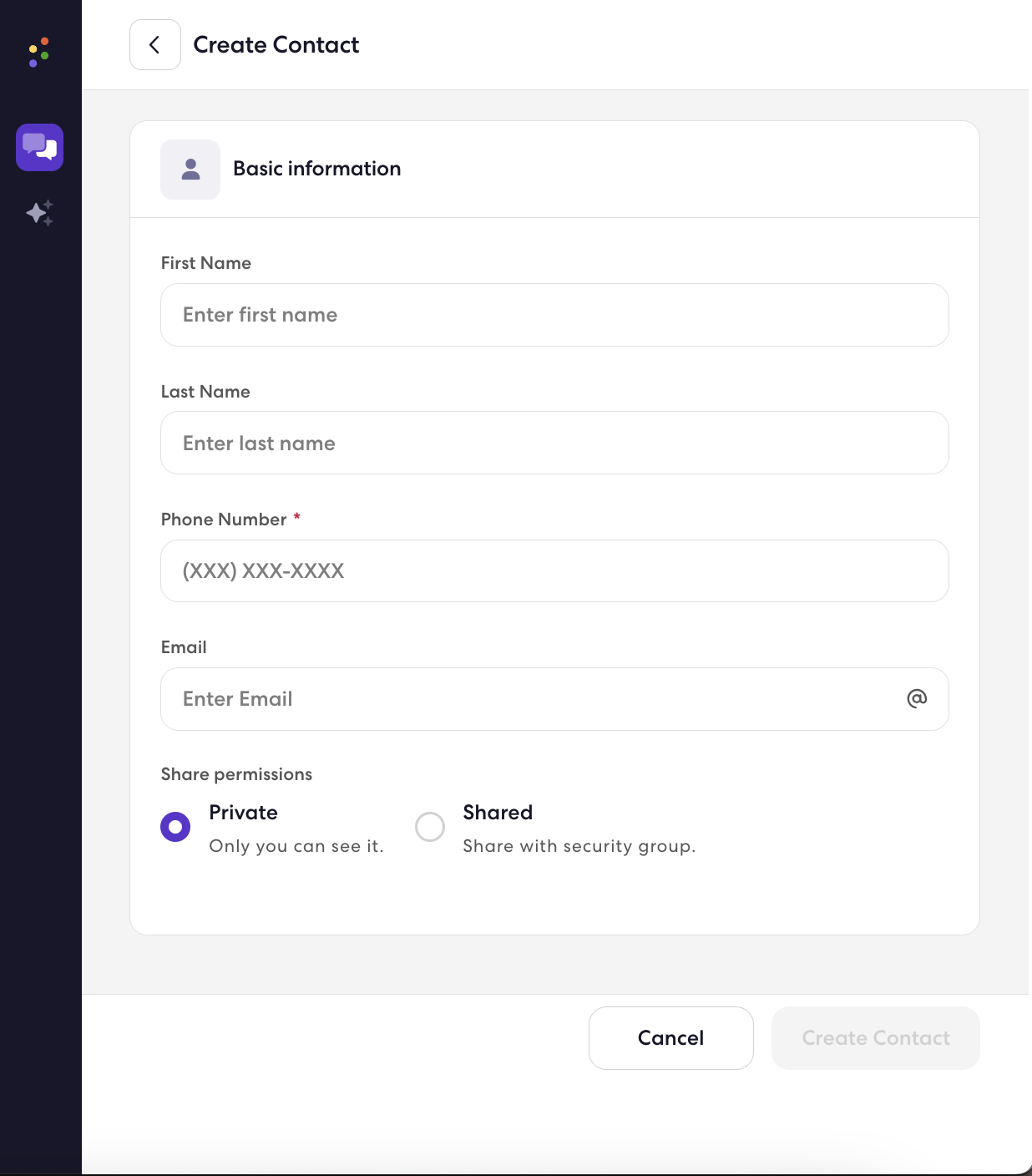Click the Private option label
This screenshot has width=1032, height=1176.
point(244,813)
